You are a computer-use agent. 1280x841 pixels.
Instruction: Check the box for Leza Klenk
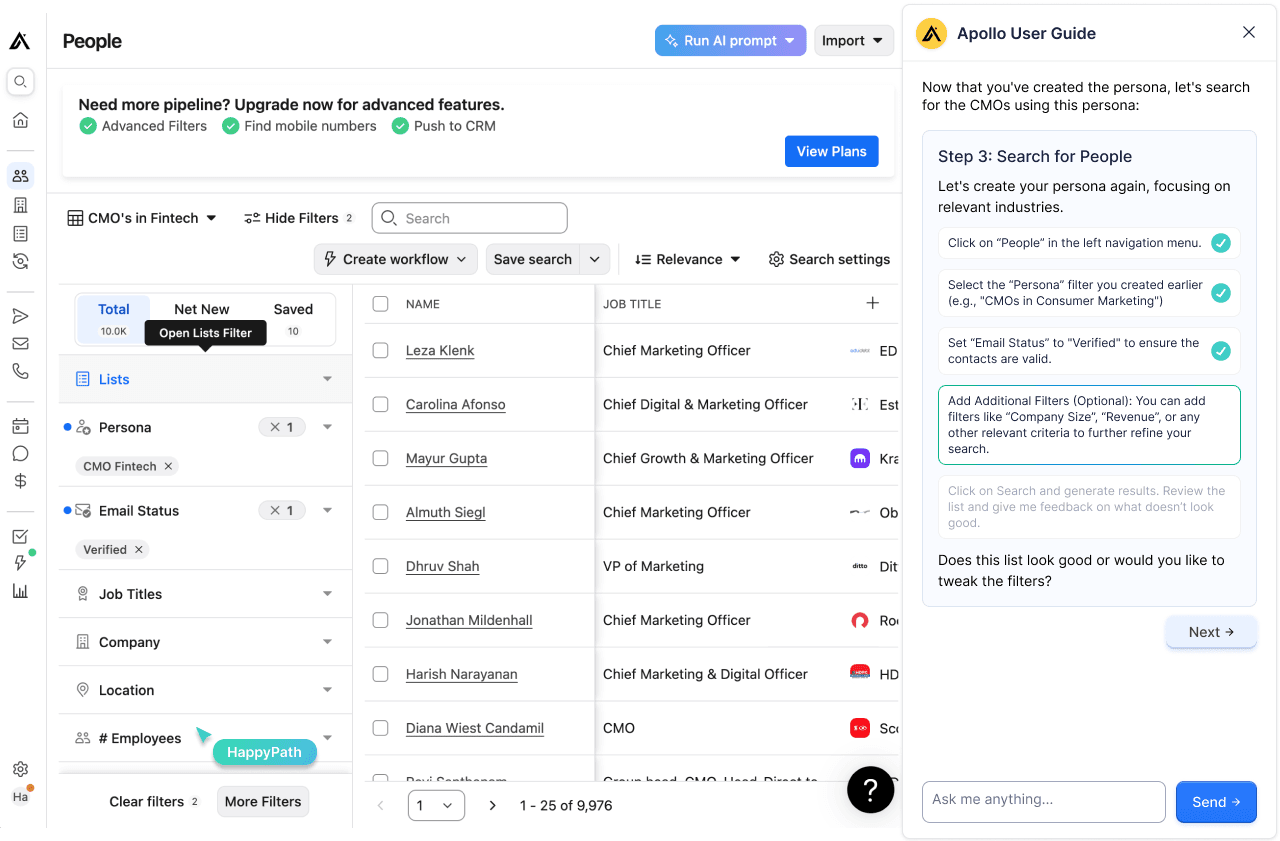pos(380,350)
